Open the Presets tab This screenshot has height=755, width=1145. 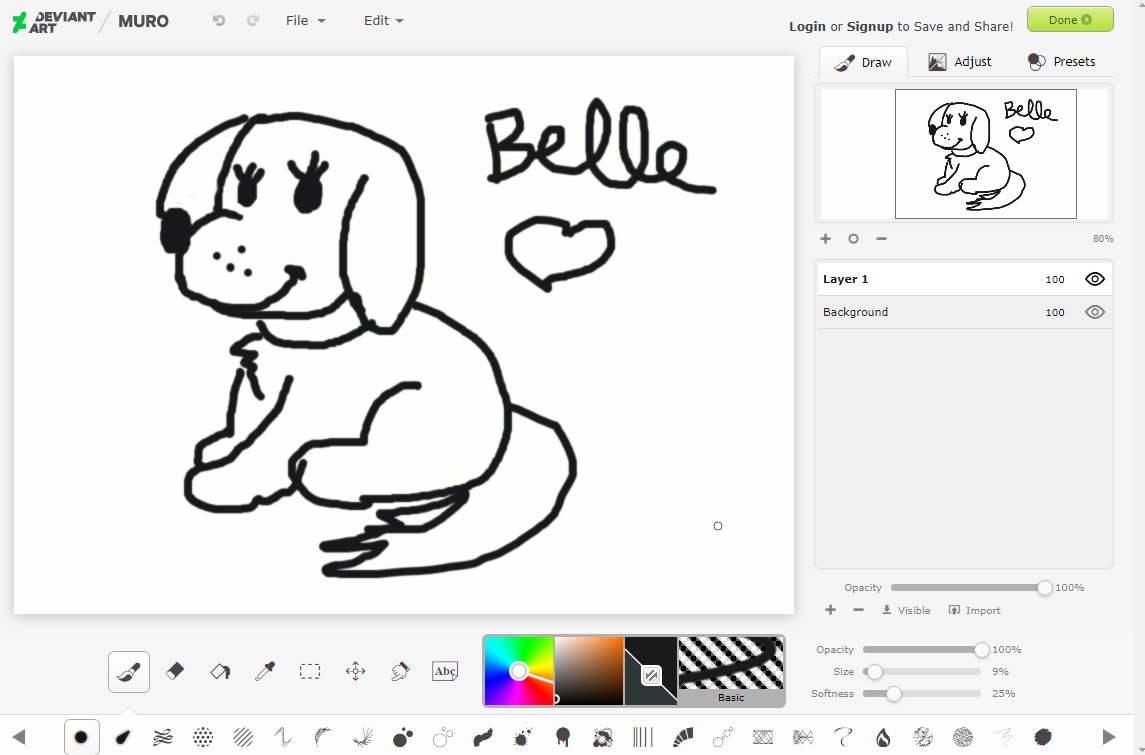pos(1062,61)
